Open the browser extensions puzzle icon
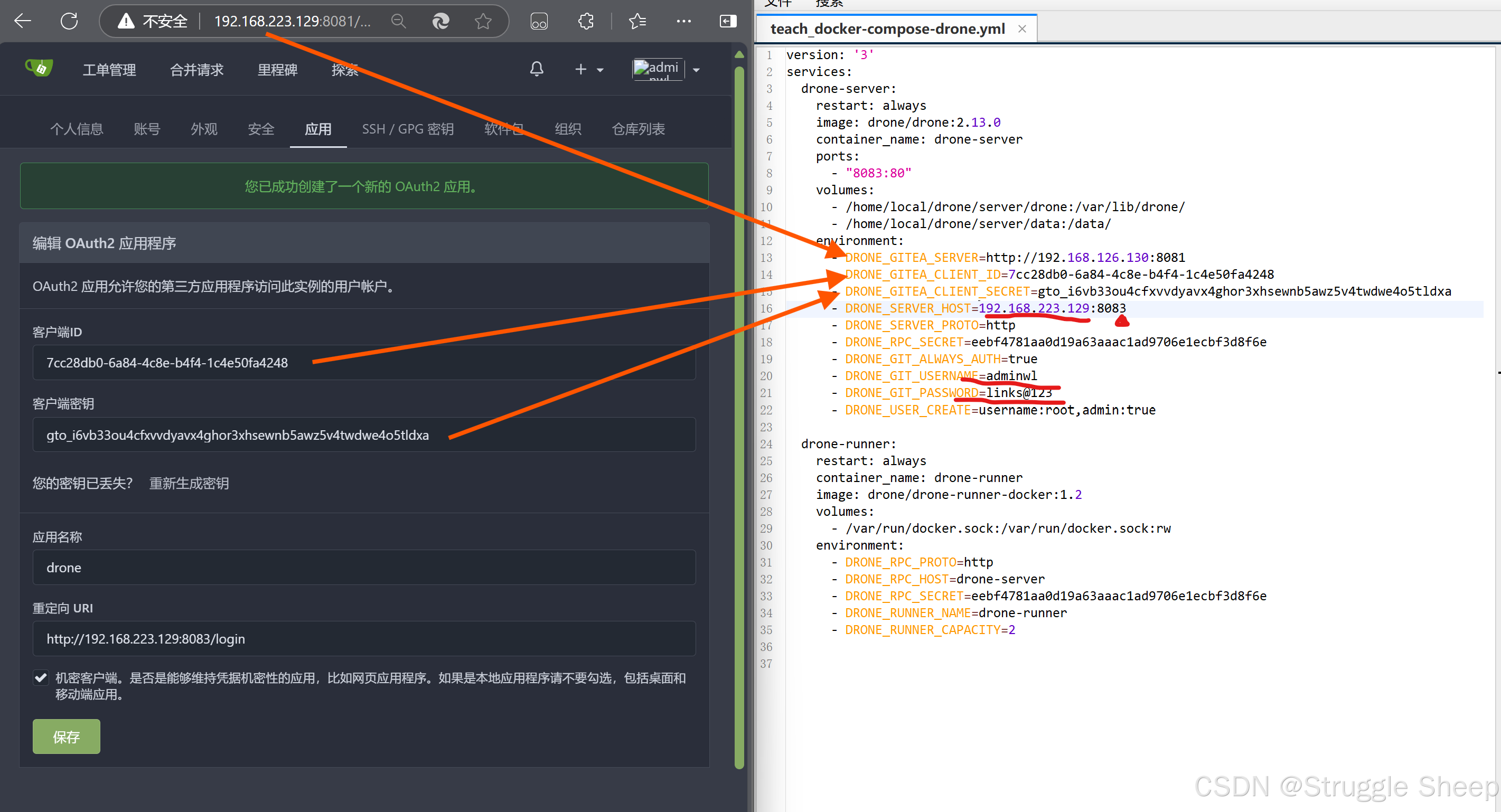This screenshot has height=812, width=1501. [586, 22]
